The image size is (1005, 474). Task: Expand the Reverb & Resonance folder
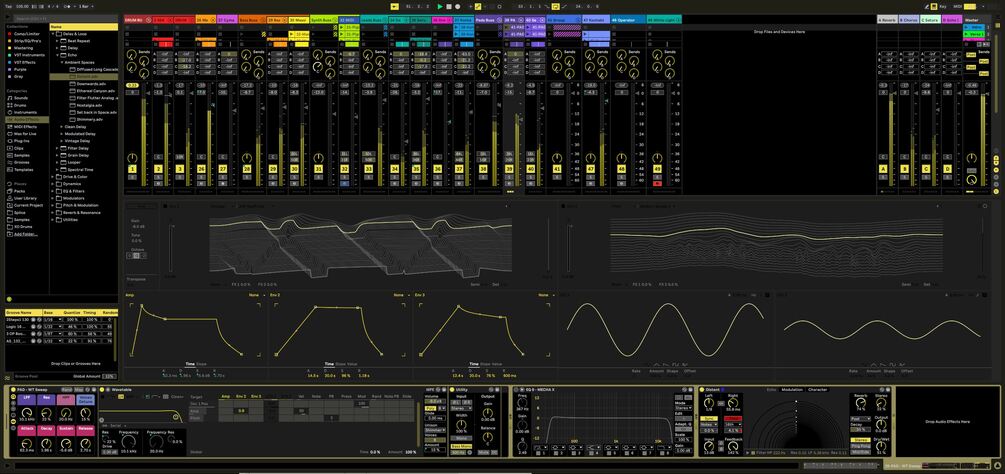tap(53, 213)
